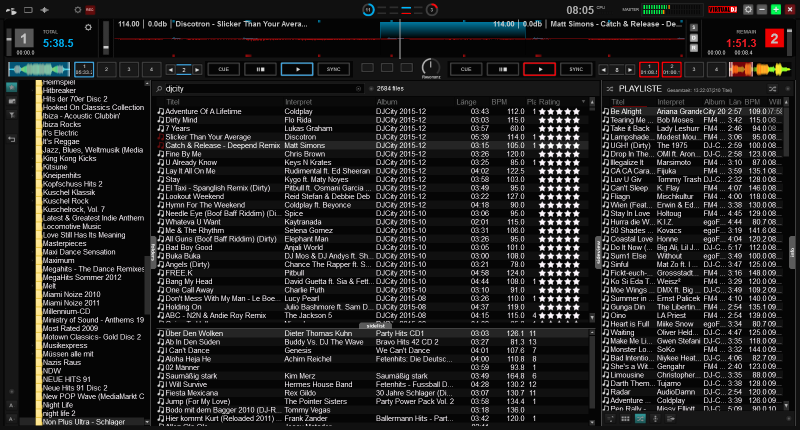
Task: Start deck 2 with the red Play button
Action: [539, 69]
